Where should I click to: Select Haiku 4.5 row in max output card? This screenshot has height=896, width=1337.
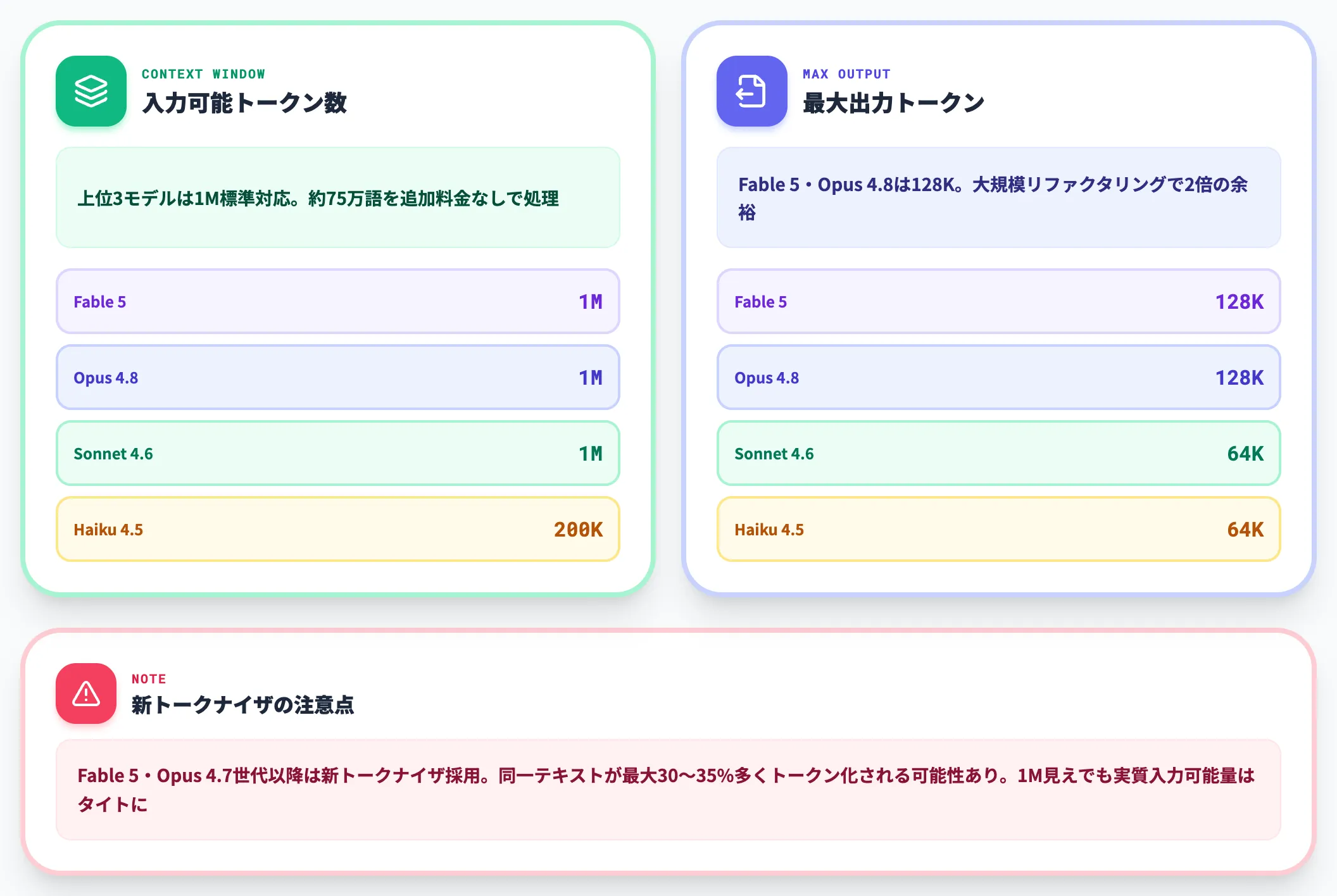[x=999, y=529]
